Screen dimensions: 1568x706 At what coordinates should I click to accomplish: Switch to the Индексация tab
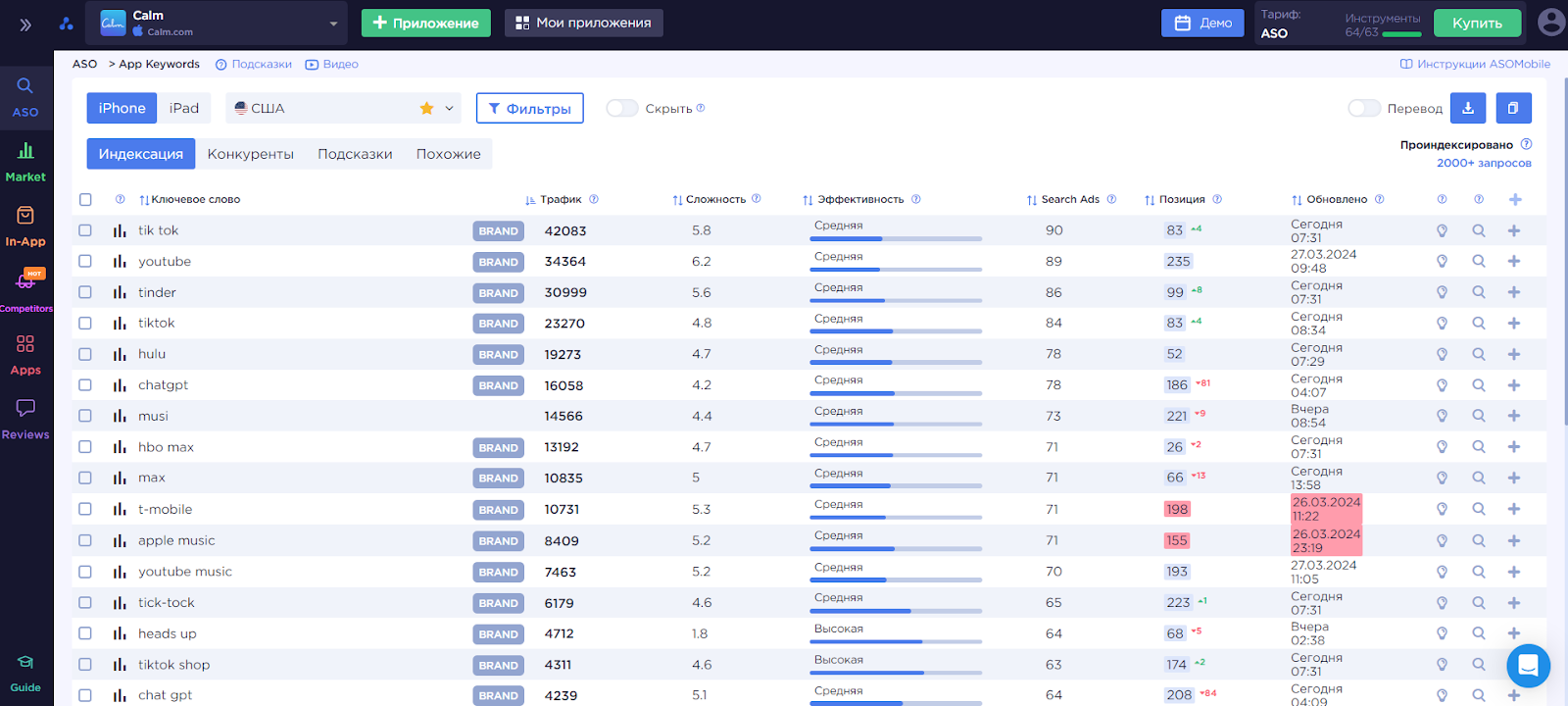click(x=141, y=154)
